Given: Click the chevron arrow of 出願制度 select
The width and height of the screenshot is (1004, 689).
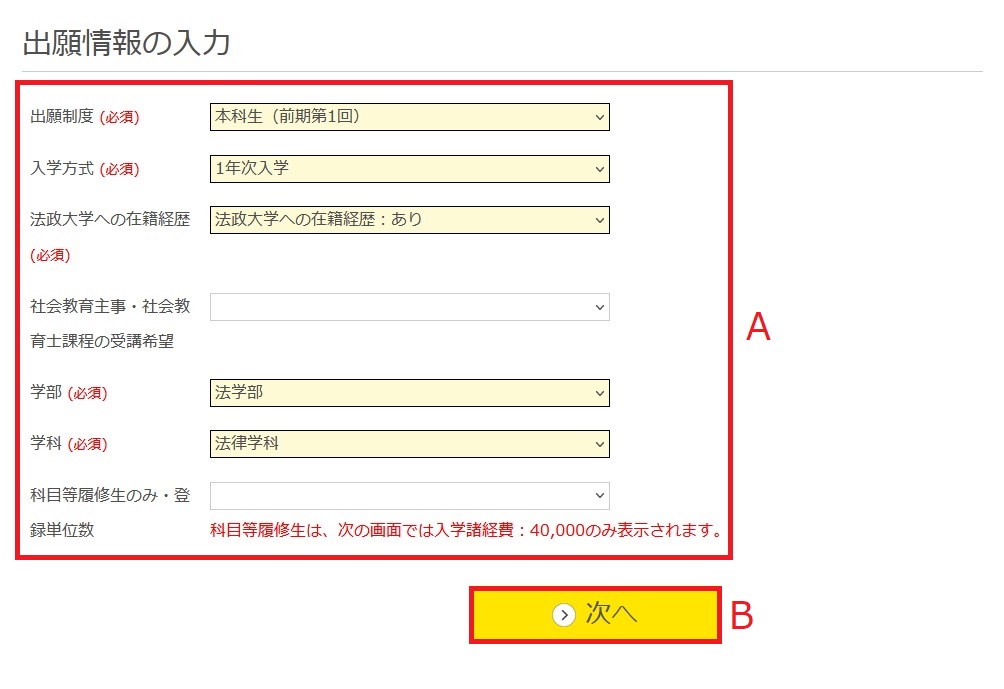Looking at the screenshot, I should (x=600, y=118).
